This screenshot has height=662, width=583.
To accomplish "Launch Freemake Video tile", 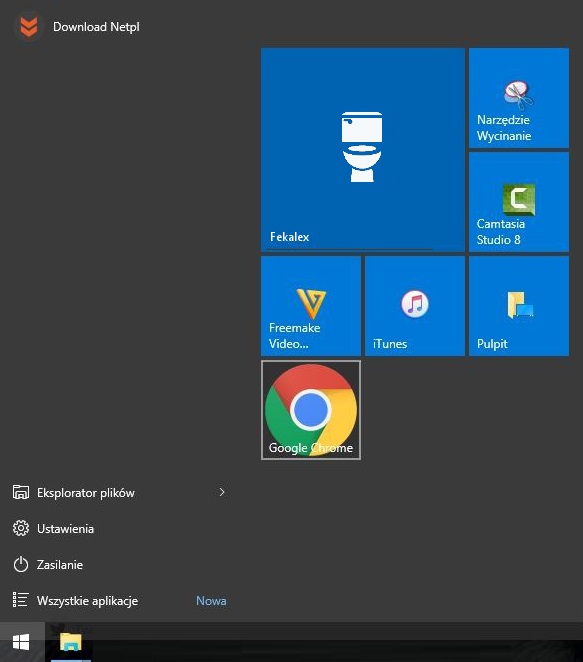I will tap(311, 306).
